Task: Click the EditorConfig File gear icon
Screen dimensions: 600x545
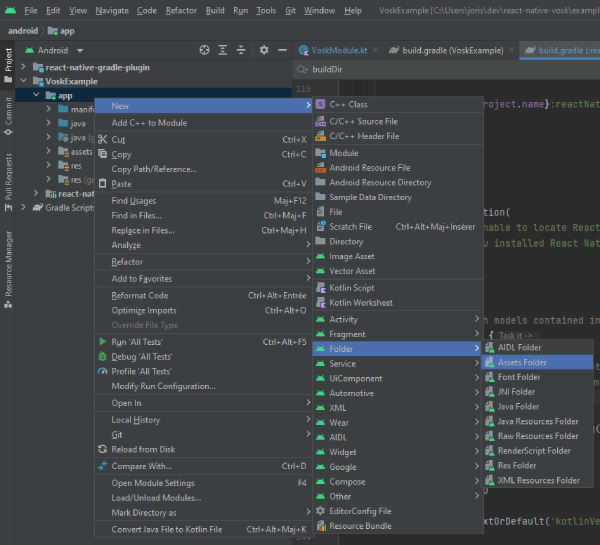Action: (x=320, y=511)
